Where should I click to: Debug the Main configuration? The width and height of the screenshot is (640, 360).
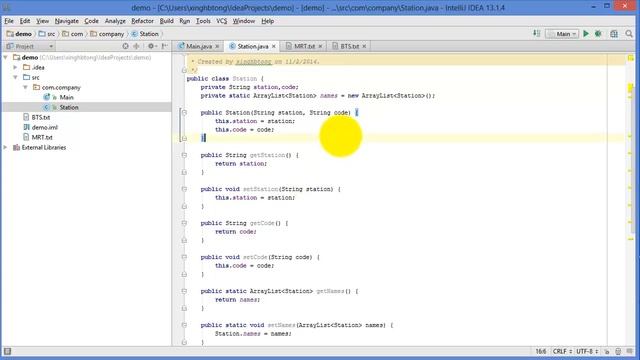(x=598, y=34)
